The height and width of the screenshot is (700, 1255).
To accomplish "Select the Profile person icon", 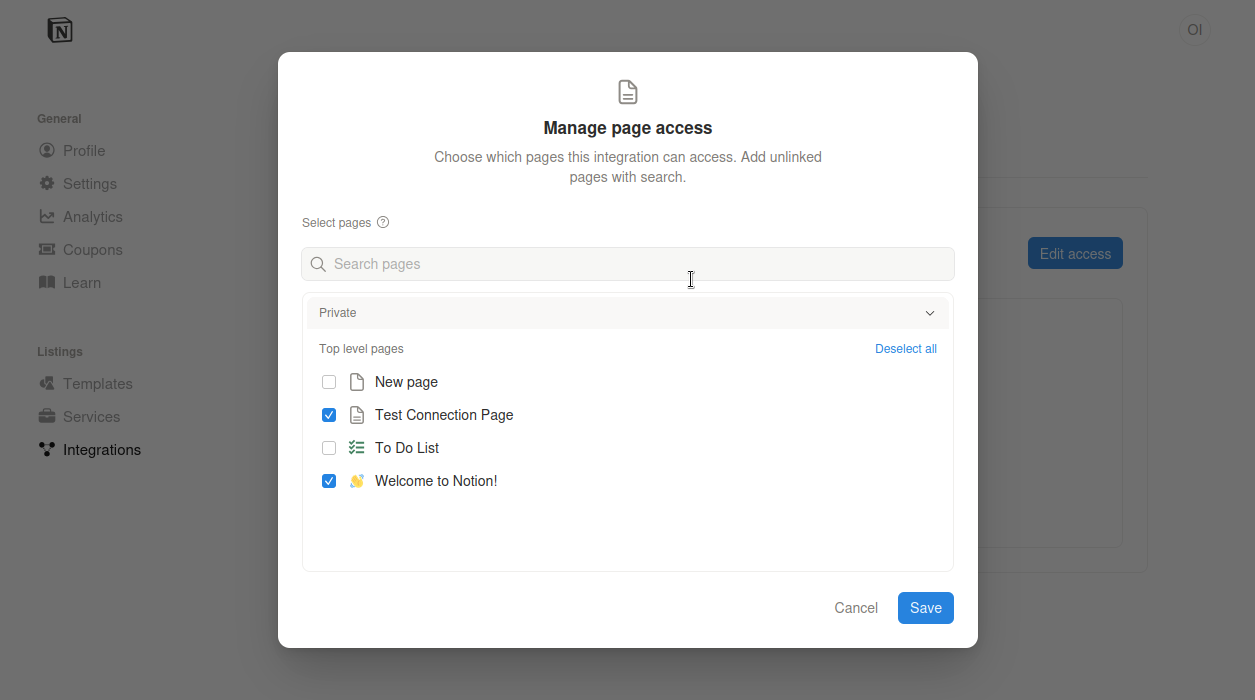I will tap(46, 150).
